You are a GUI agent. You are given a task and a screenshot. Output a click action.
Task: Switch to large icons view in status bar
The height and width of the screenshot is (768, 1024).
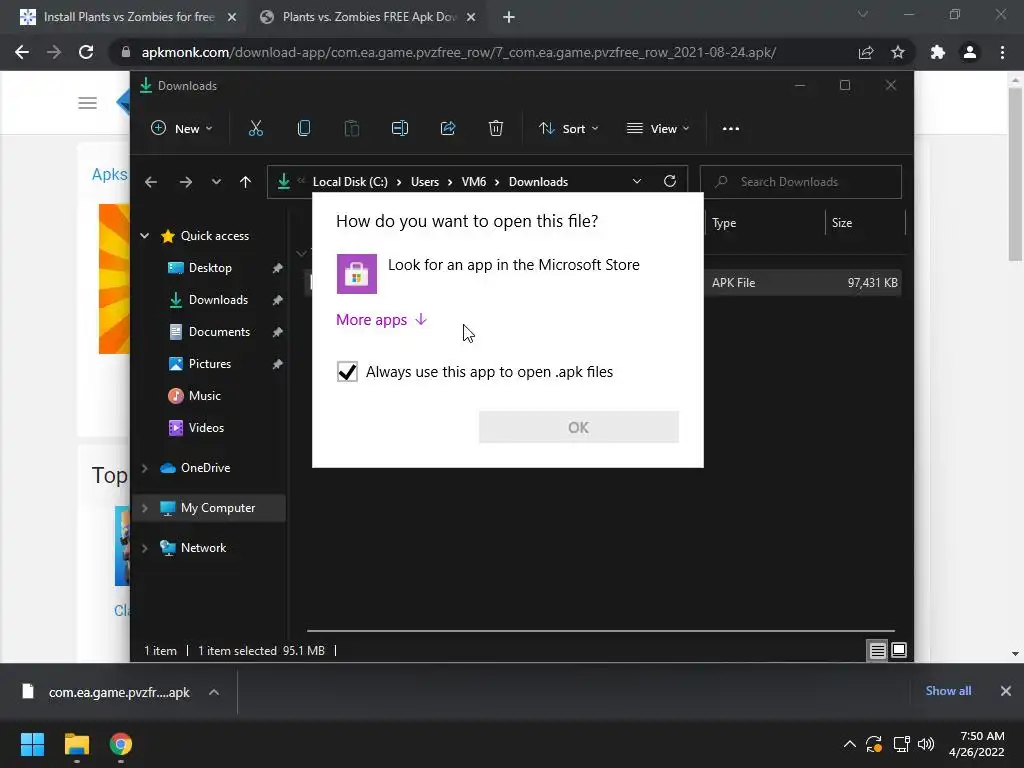click(x=899, y=650)
